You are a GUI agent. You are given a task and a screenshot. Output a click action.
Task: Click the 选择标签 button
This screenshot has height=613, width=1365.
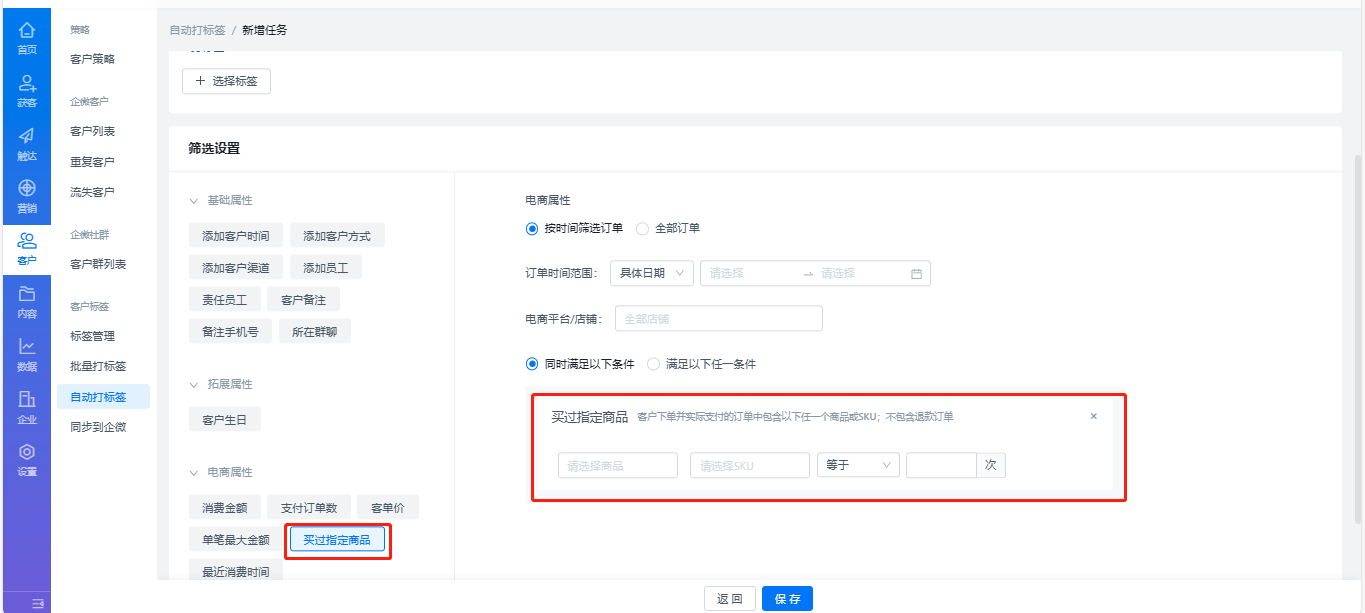[226, 81]
